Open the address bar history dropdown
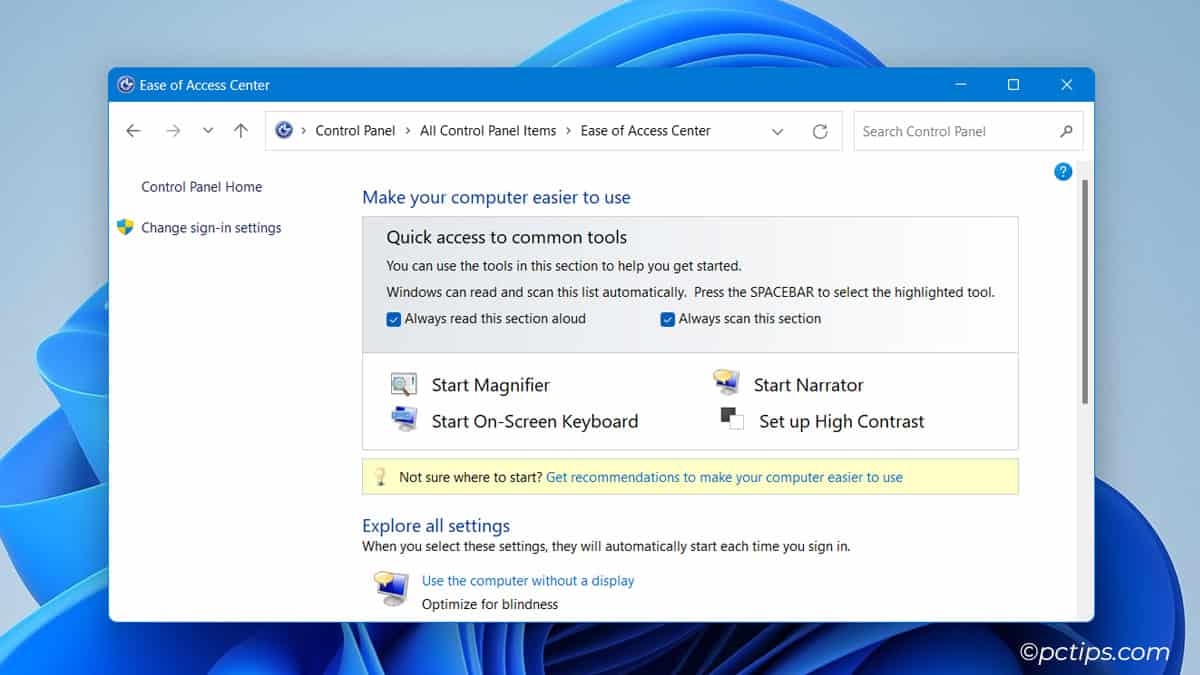Viewport: 1200px width, 675px height. (777, 130)
